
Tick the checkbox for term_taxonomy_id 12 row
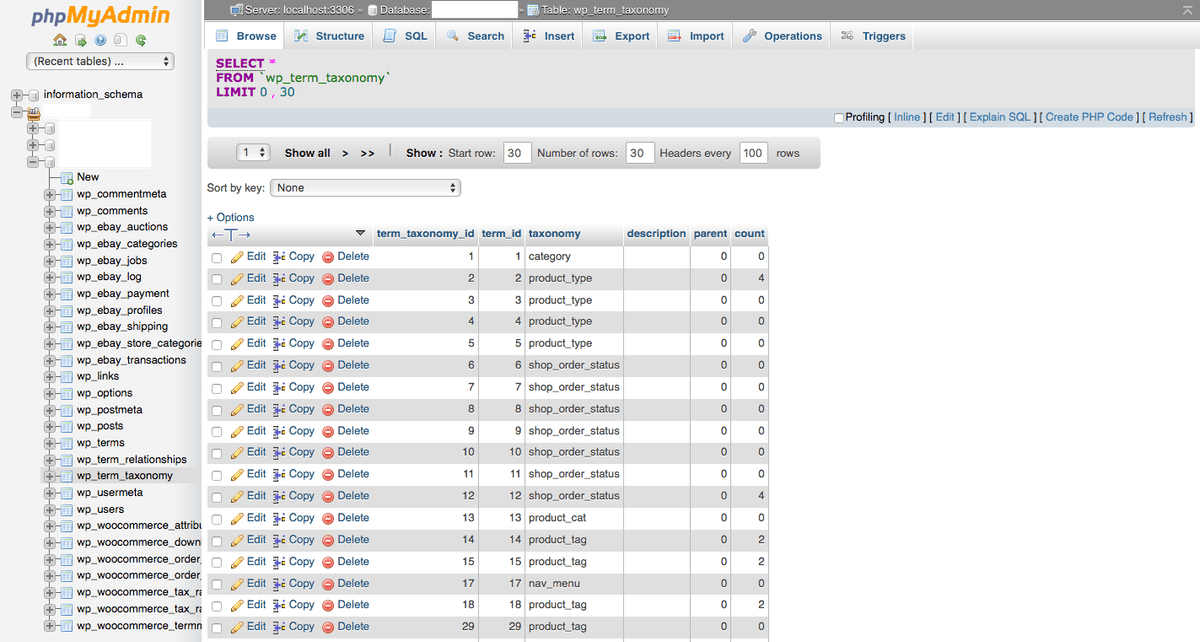tap(217, 497)
